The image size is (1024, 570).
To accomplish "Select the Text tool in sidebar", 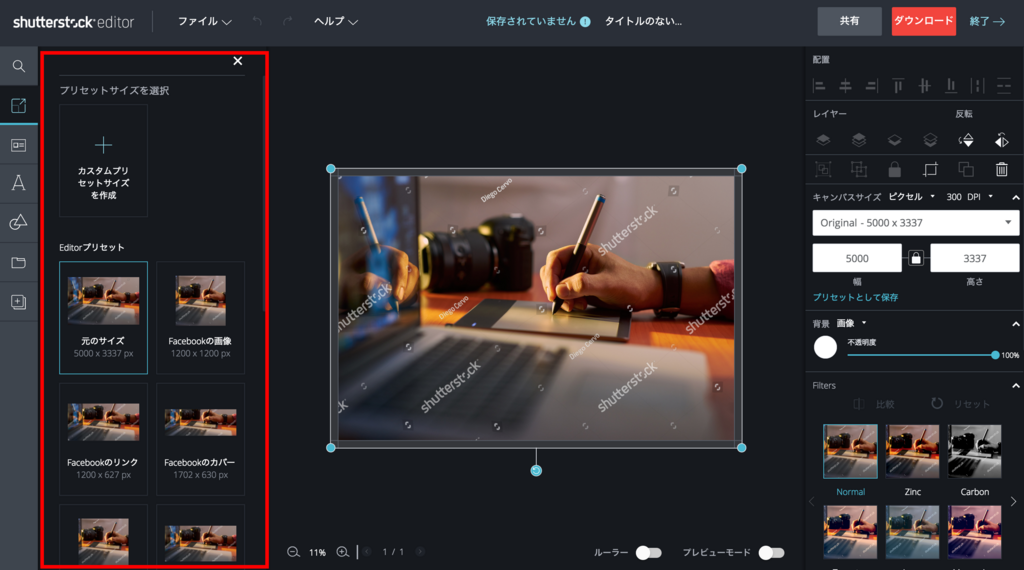I will [18, 183].
